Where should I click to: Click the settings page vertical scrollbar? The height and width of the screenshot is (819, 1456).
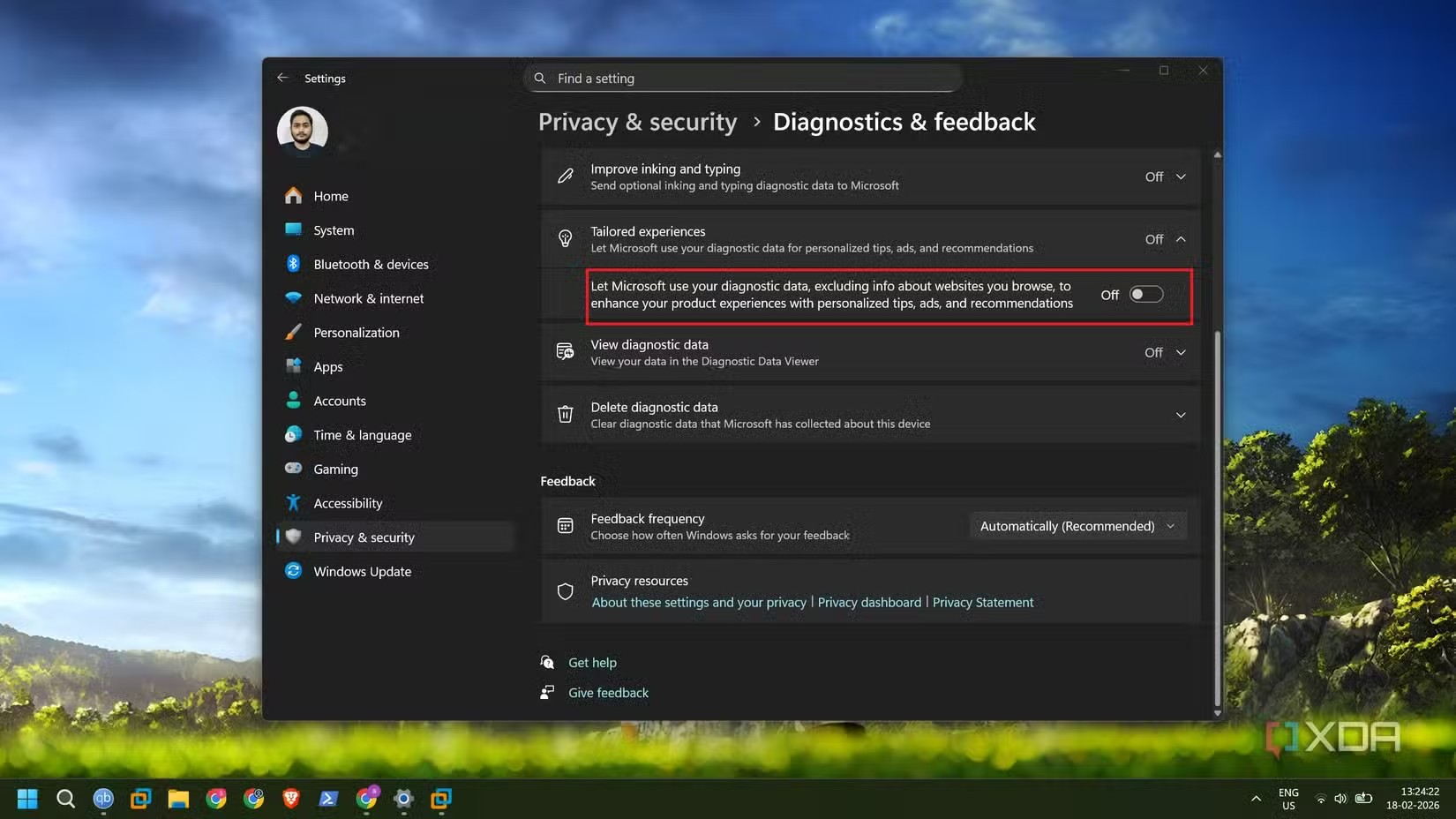pyautogui.click(x=1218, y=512)
